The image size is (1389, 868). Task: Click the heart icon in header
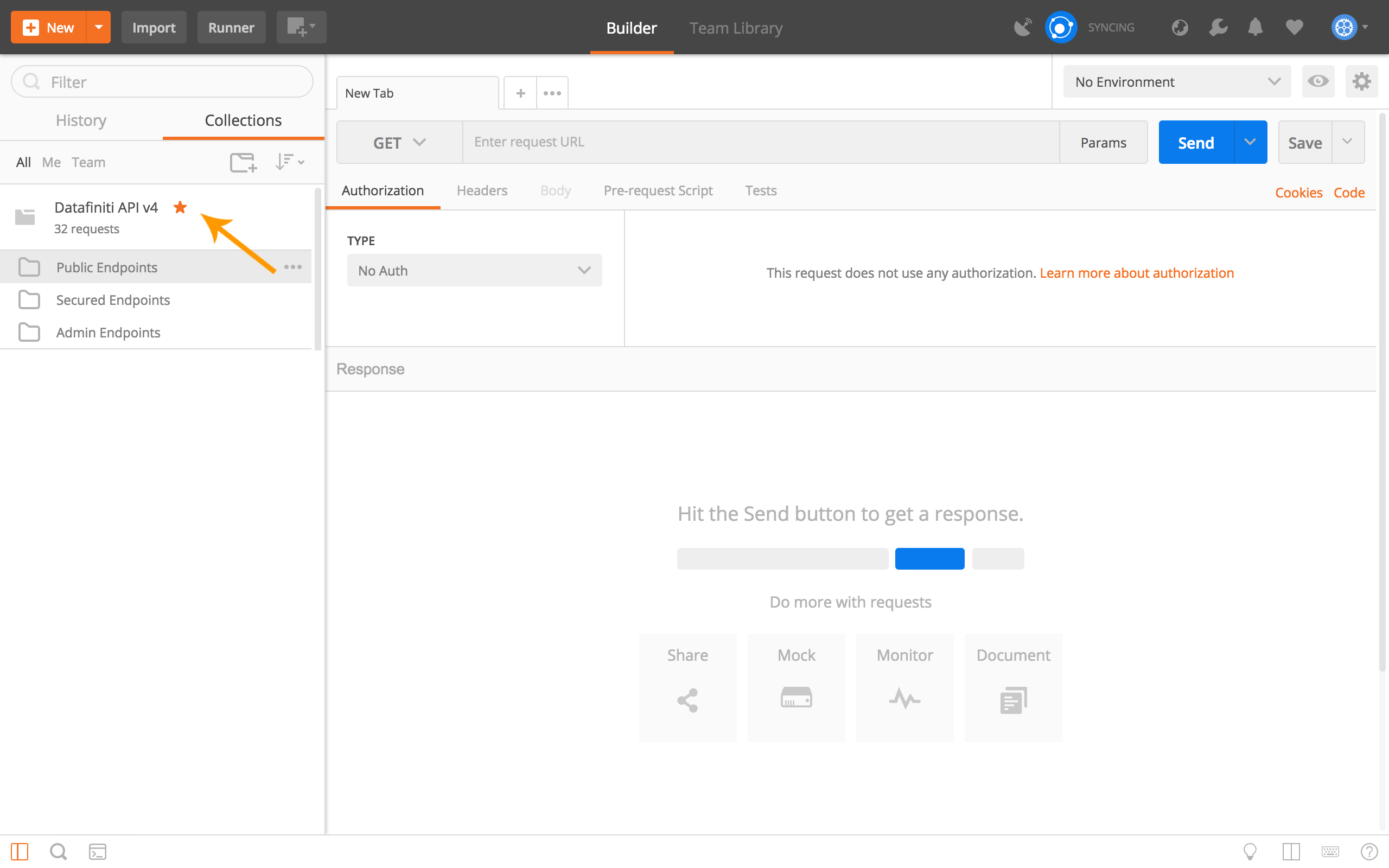[1294, 27]
